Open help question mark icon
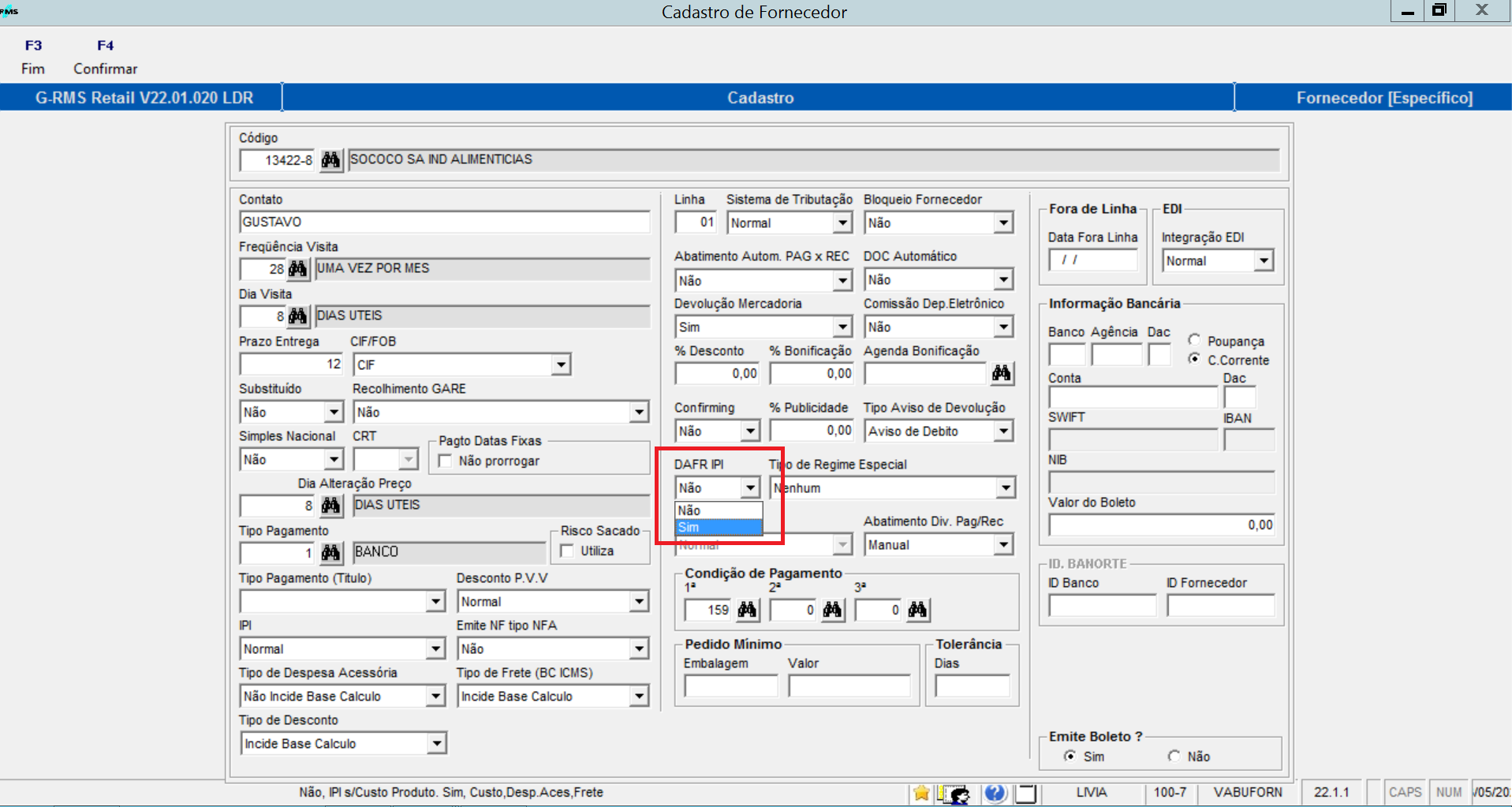This screenshot has height=807, width=1512. click(x=995, y=793)
